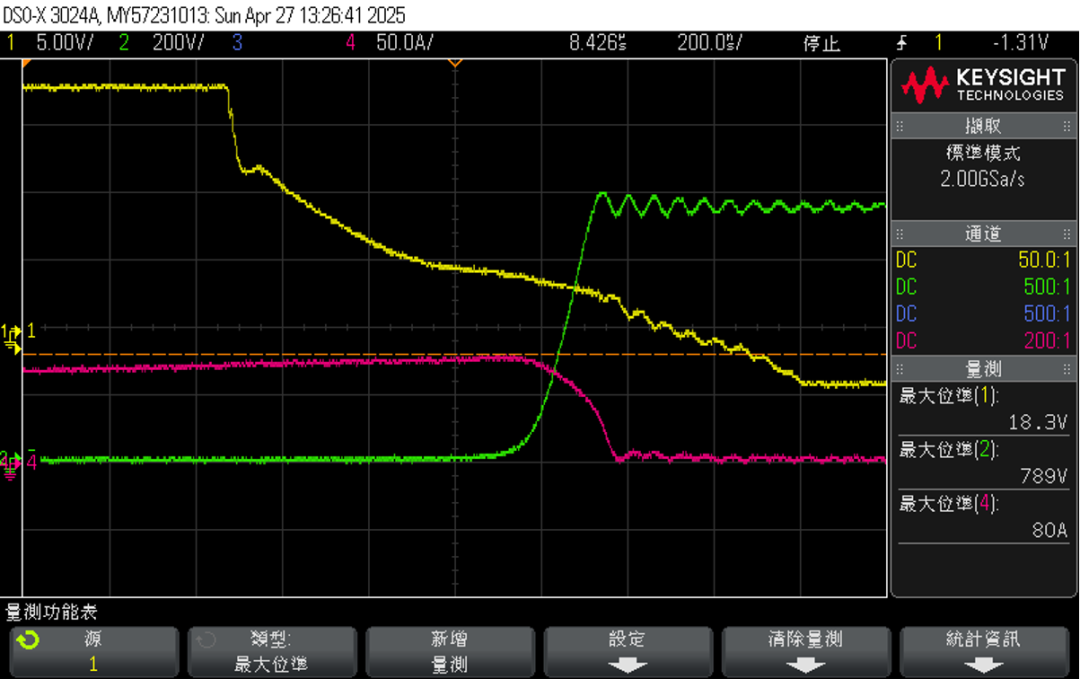This screenshot has height=679, width=1080.
Task: Toggle channel 2 via its 200V/ label
Action: [178, 43]
